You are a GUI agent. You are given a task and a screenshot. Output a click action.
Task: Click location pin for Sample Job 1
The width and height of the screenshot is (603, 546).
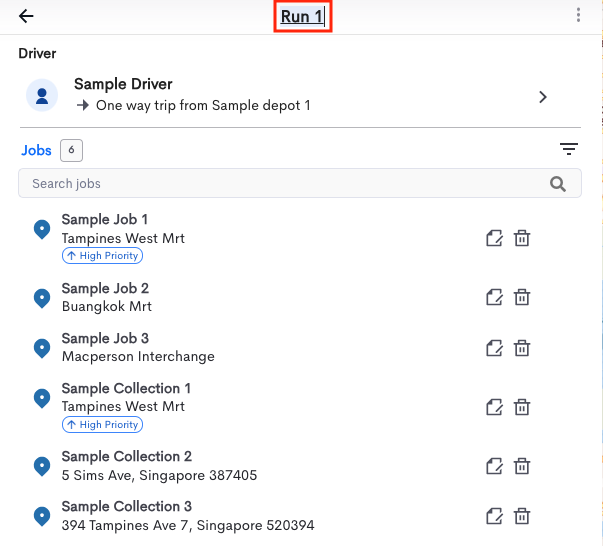(x=42, y=230)
